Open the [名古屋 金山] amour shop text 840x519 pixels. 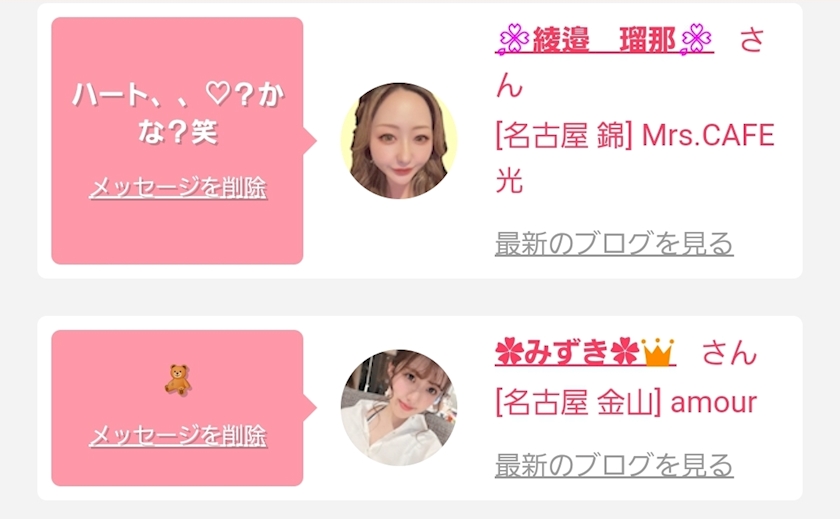point(626,402)
